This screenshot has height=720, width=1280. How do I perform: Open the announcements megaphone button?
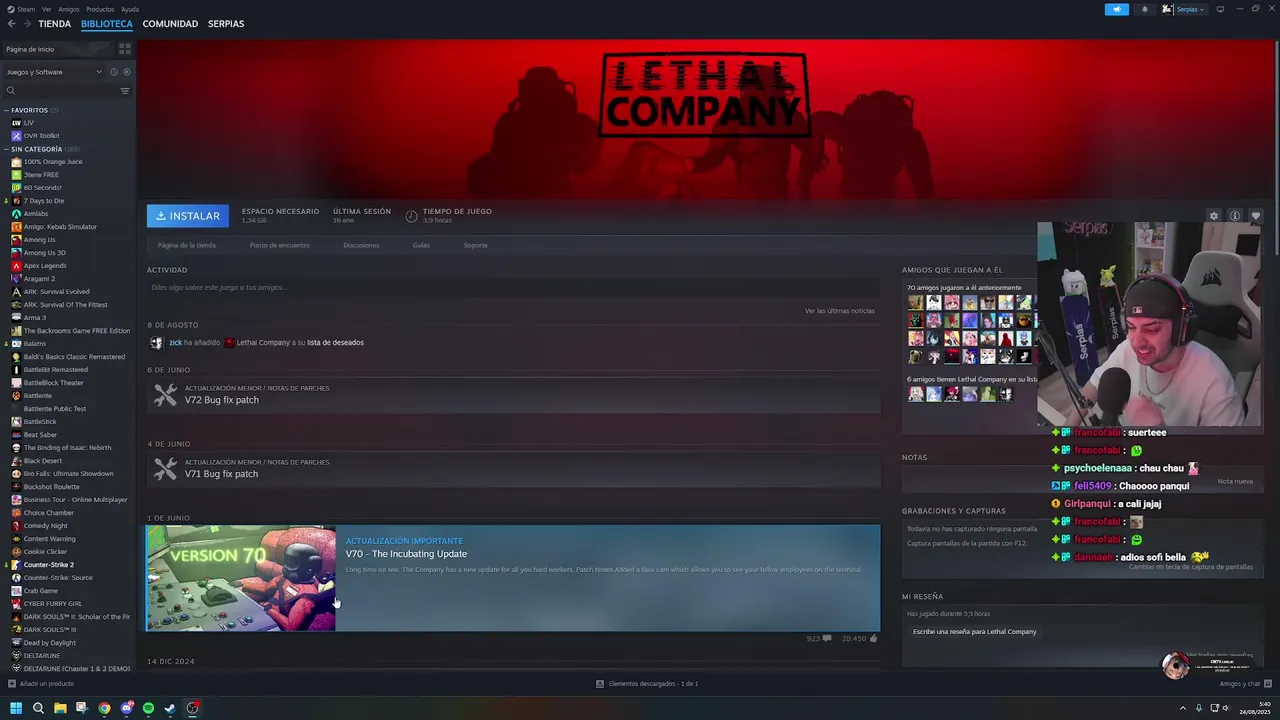click(1116, 9)
